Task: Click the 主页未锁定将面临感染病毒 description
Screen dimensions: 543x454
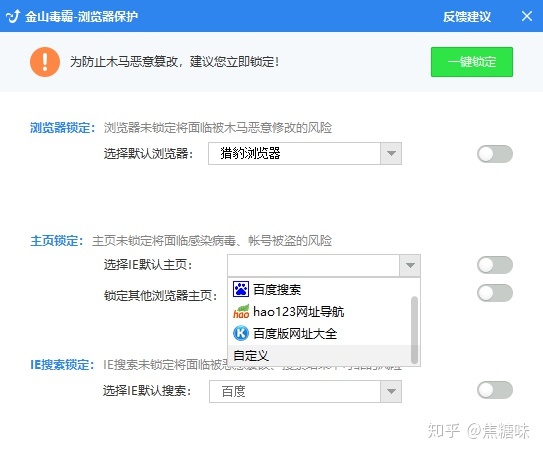Action: click(x=212, y=240)
